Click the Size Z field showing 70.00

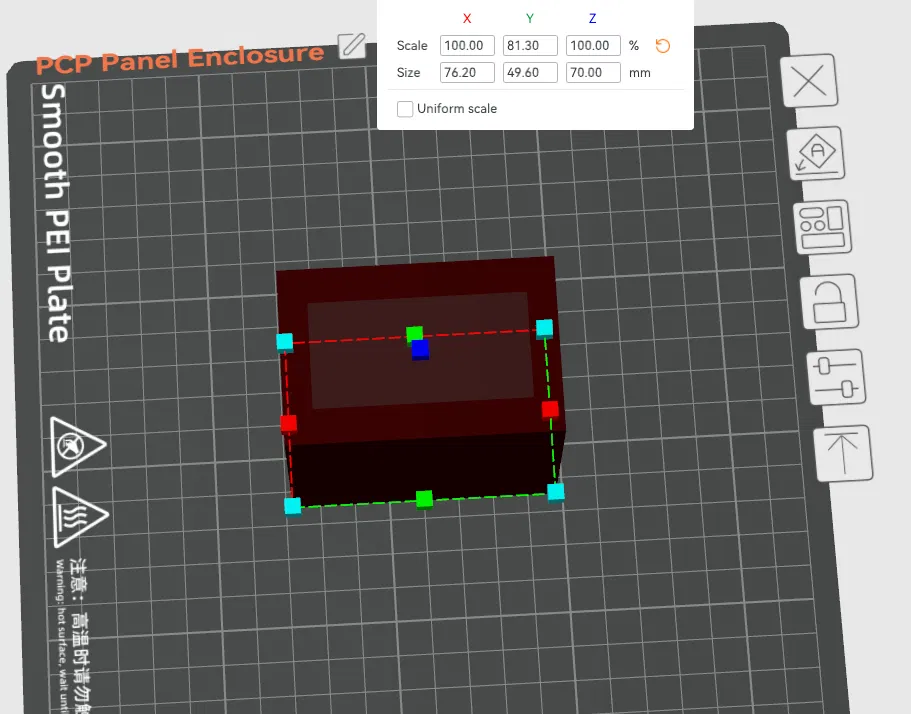coord(593,73)
